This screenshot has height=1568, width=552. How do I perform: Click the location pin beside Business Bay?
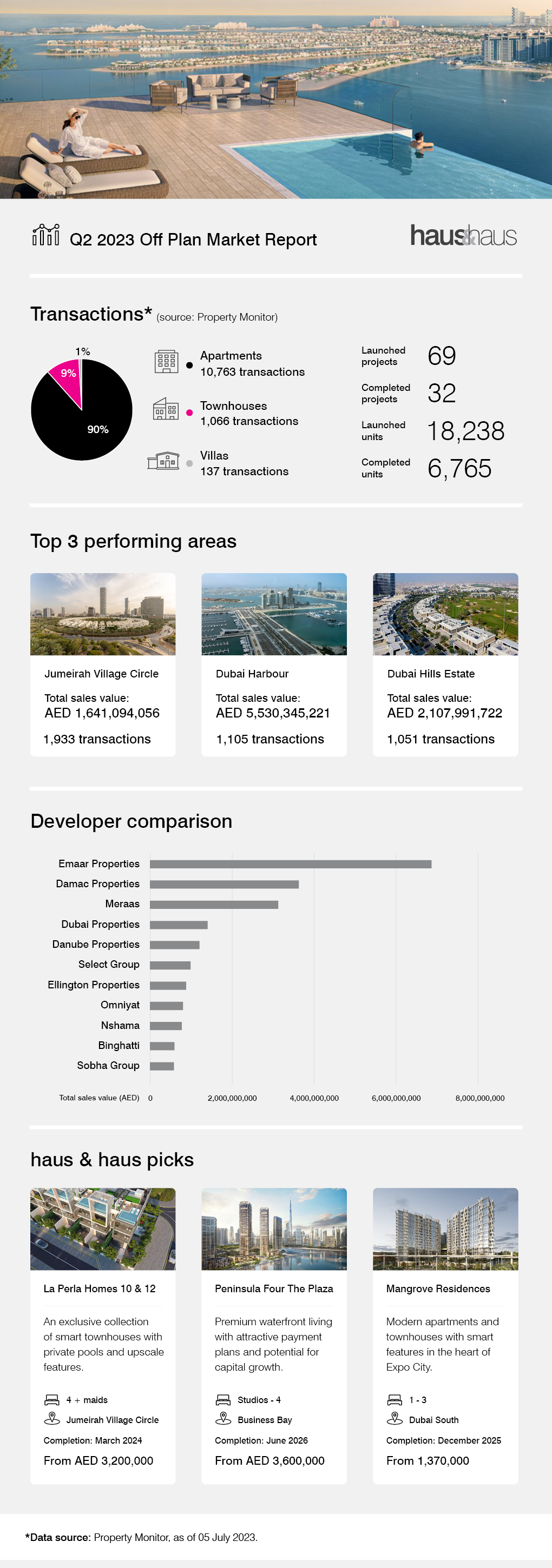[223, 1418]
